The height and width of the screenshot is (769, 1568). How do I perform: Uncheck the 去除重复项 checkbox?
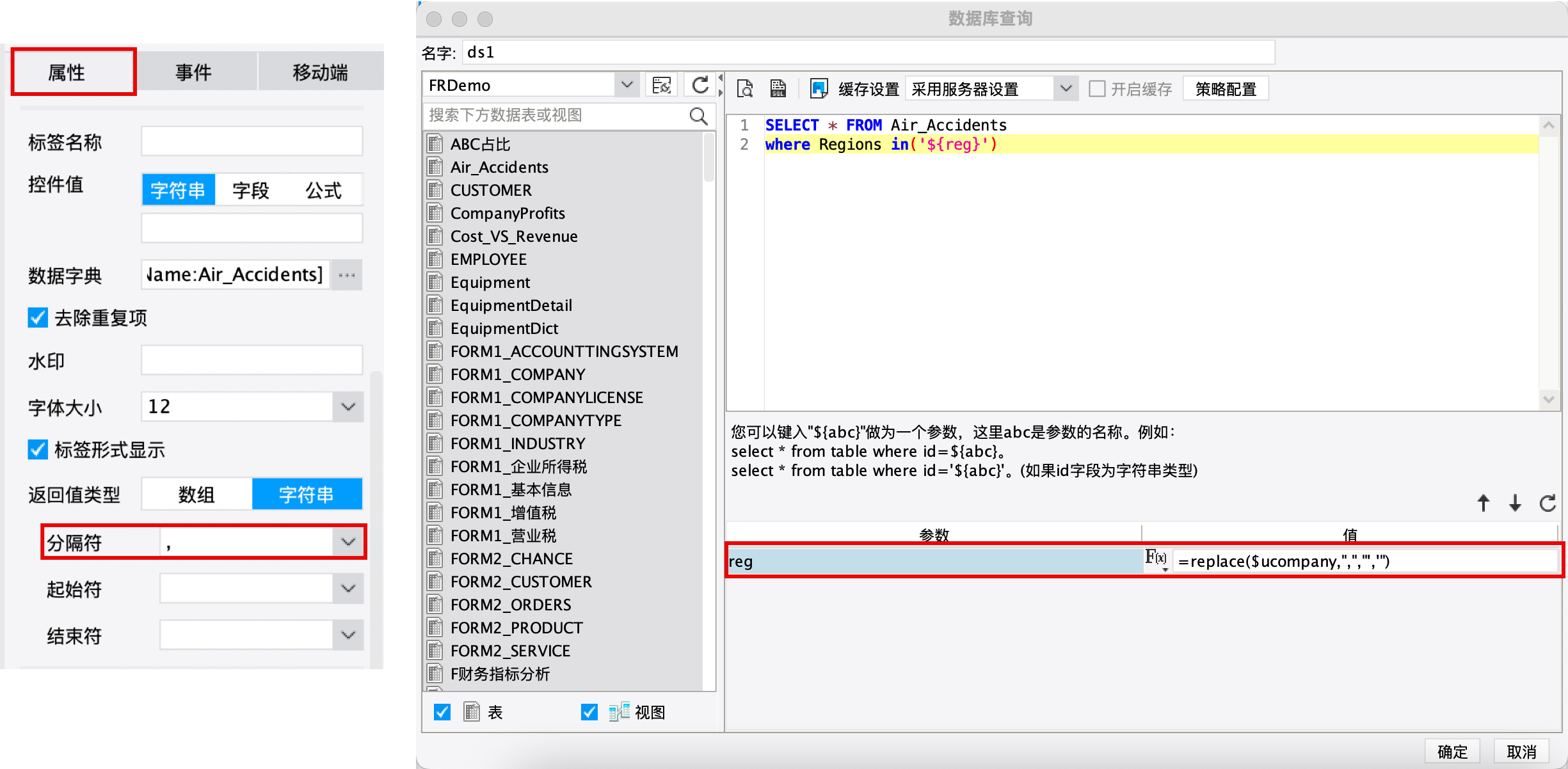(38, 317)
